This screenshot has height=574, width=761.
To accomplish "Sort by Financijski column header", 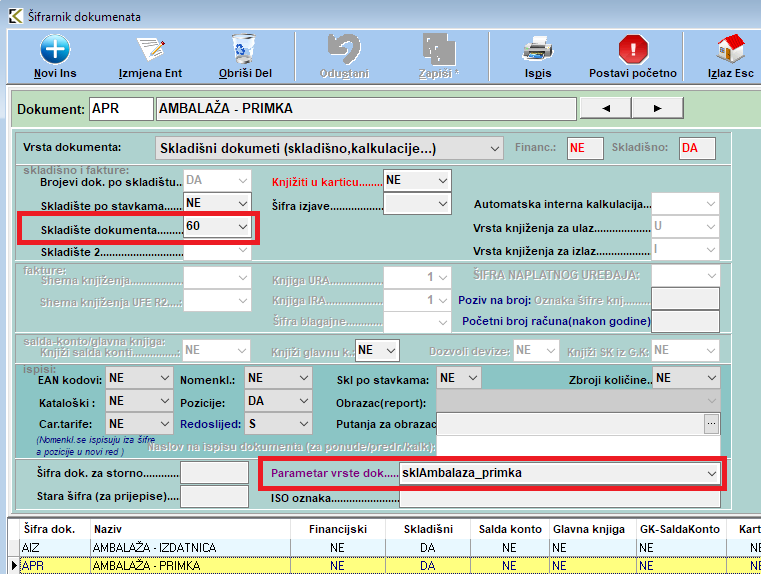I will pos(338,529).
